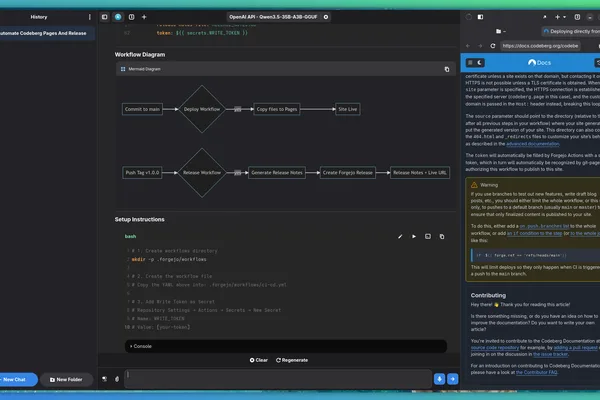Run the bash code block
Image resolution: width=600 pixels, height=400 pixels.
[414, 237]
